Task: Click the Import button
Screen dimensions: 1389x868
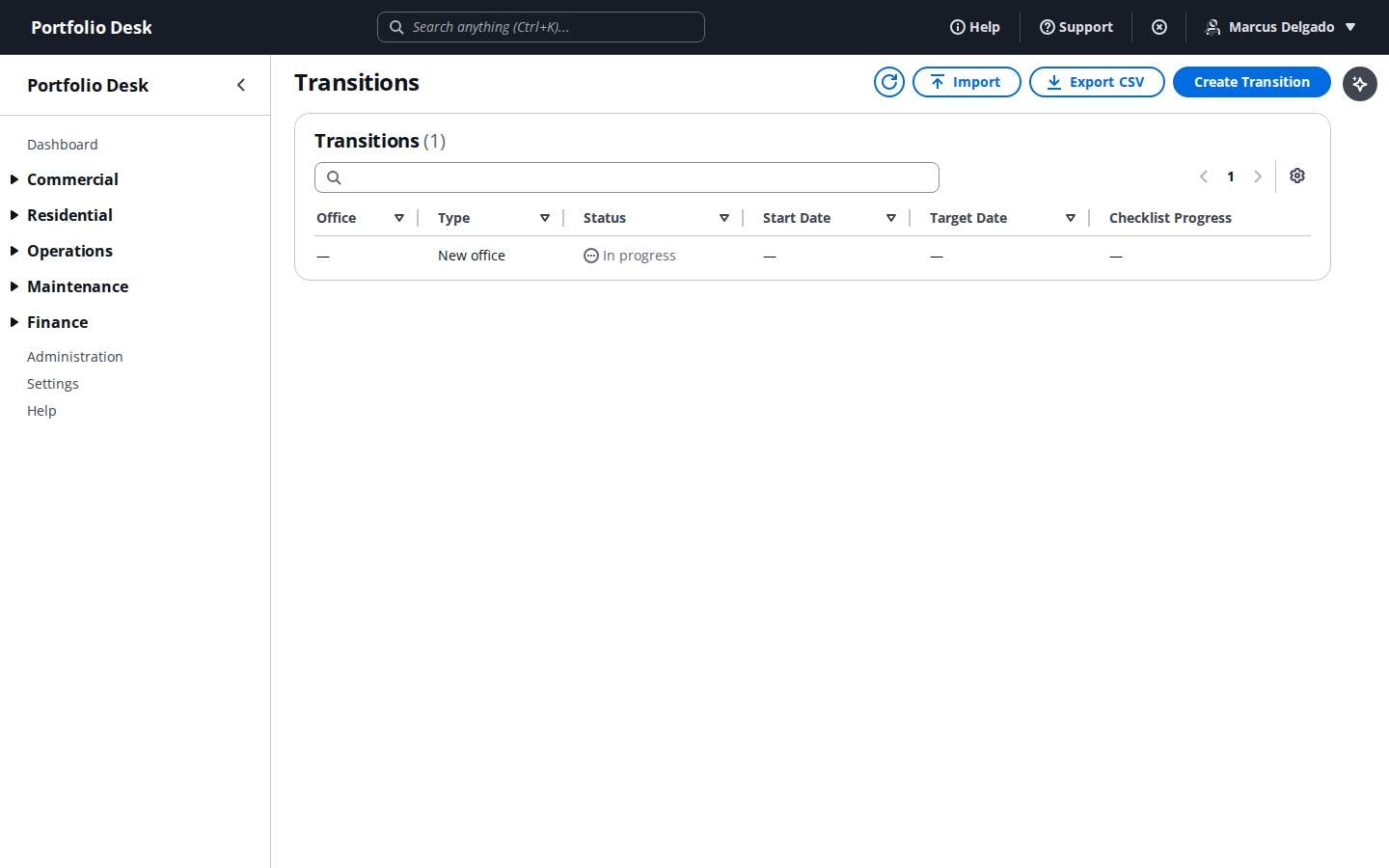Action: point(967,82)
